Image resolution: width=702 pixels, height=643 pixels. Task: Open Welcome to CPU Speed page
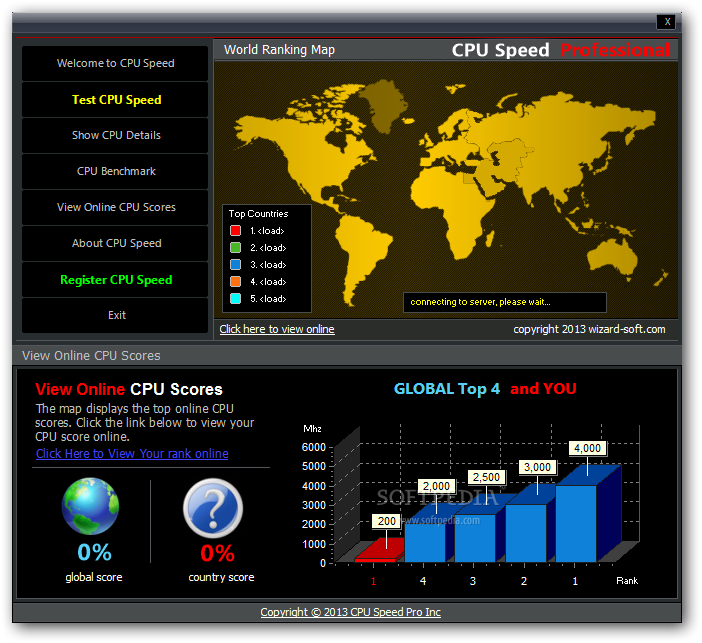pyautogui.click(x=115, y=63)
